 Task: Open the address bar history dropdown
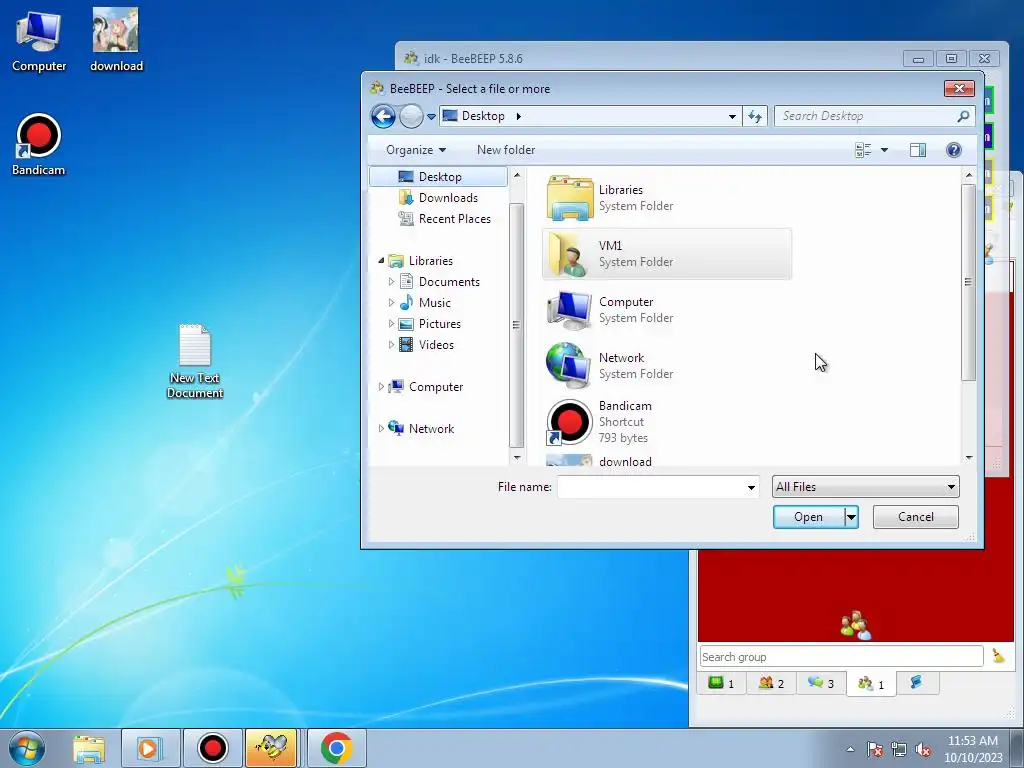732,116
